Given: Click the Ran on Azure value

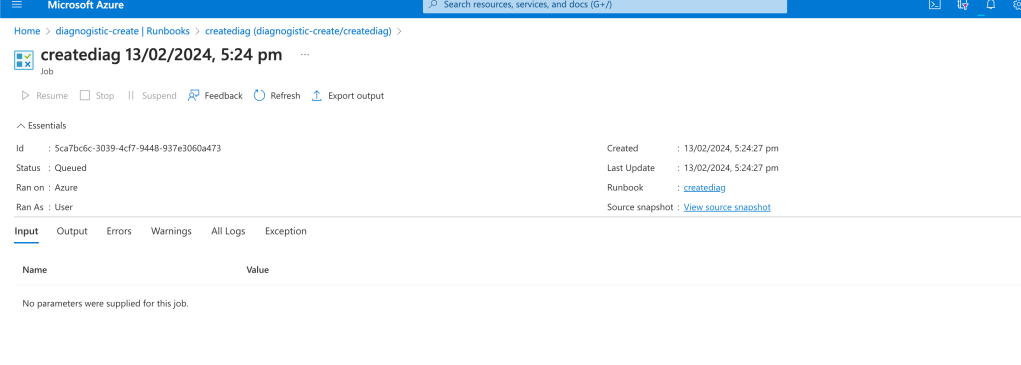Looking at the screenshot, I should (x=66, y=187).
